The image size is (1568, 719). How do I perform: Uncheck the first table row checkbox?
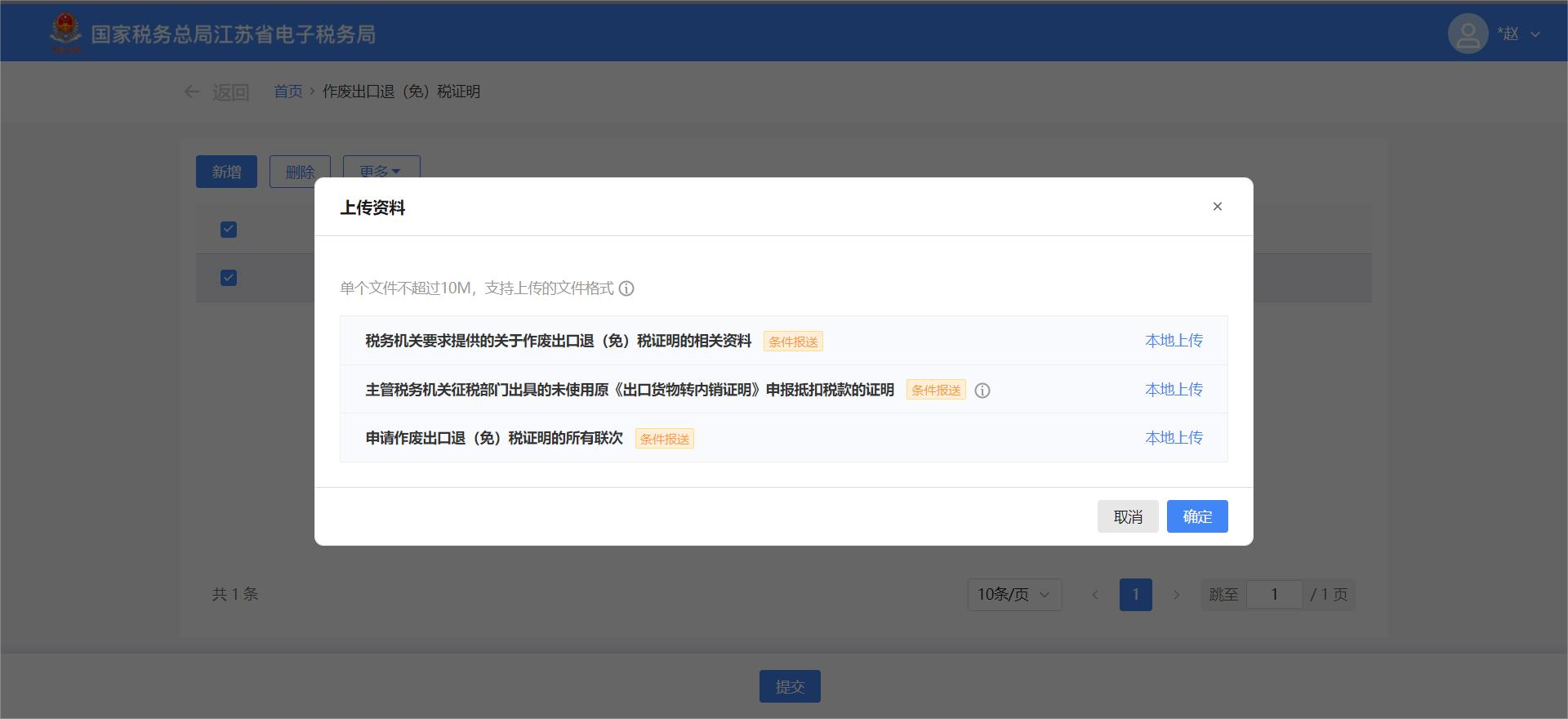(229, 278)
